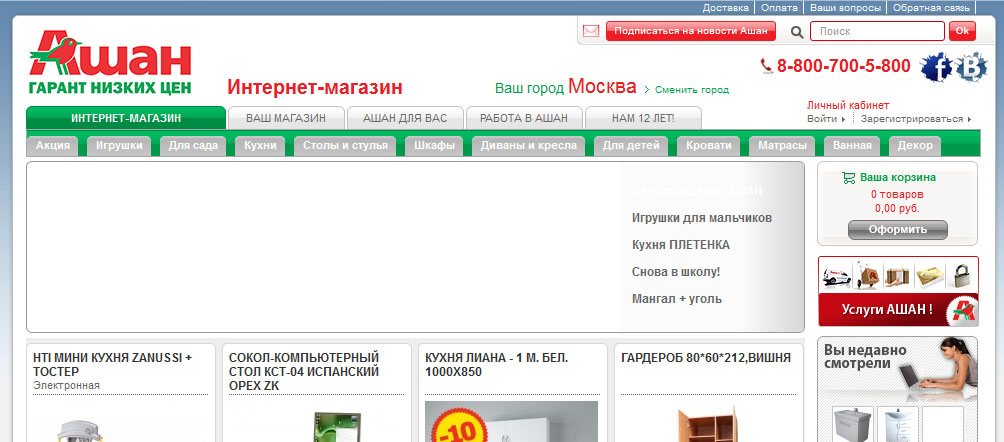
Task: Open the Для детей category
Action: [x=631, y=145]
